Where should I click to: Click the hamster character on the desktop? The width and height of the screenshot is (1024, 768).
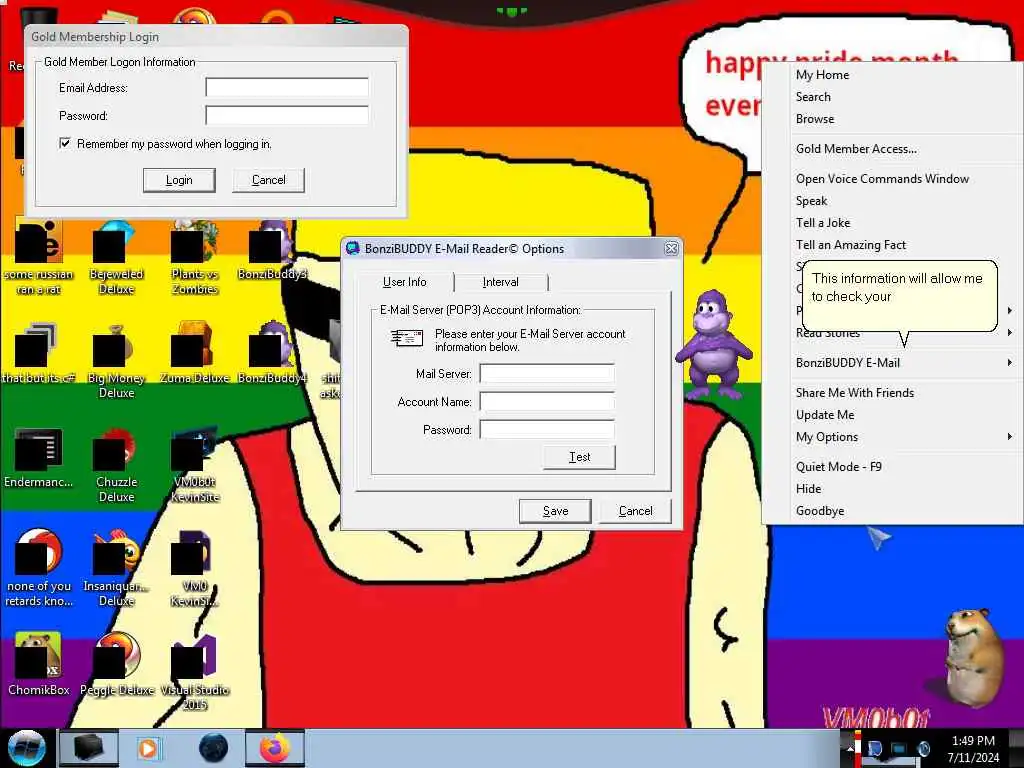pos(974,656)
